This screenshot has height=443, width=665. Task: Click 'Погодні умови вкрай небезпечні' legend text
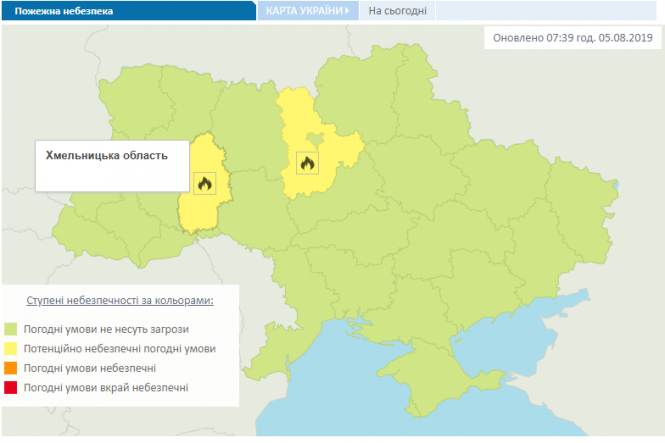106,388
